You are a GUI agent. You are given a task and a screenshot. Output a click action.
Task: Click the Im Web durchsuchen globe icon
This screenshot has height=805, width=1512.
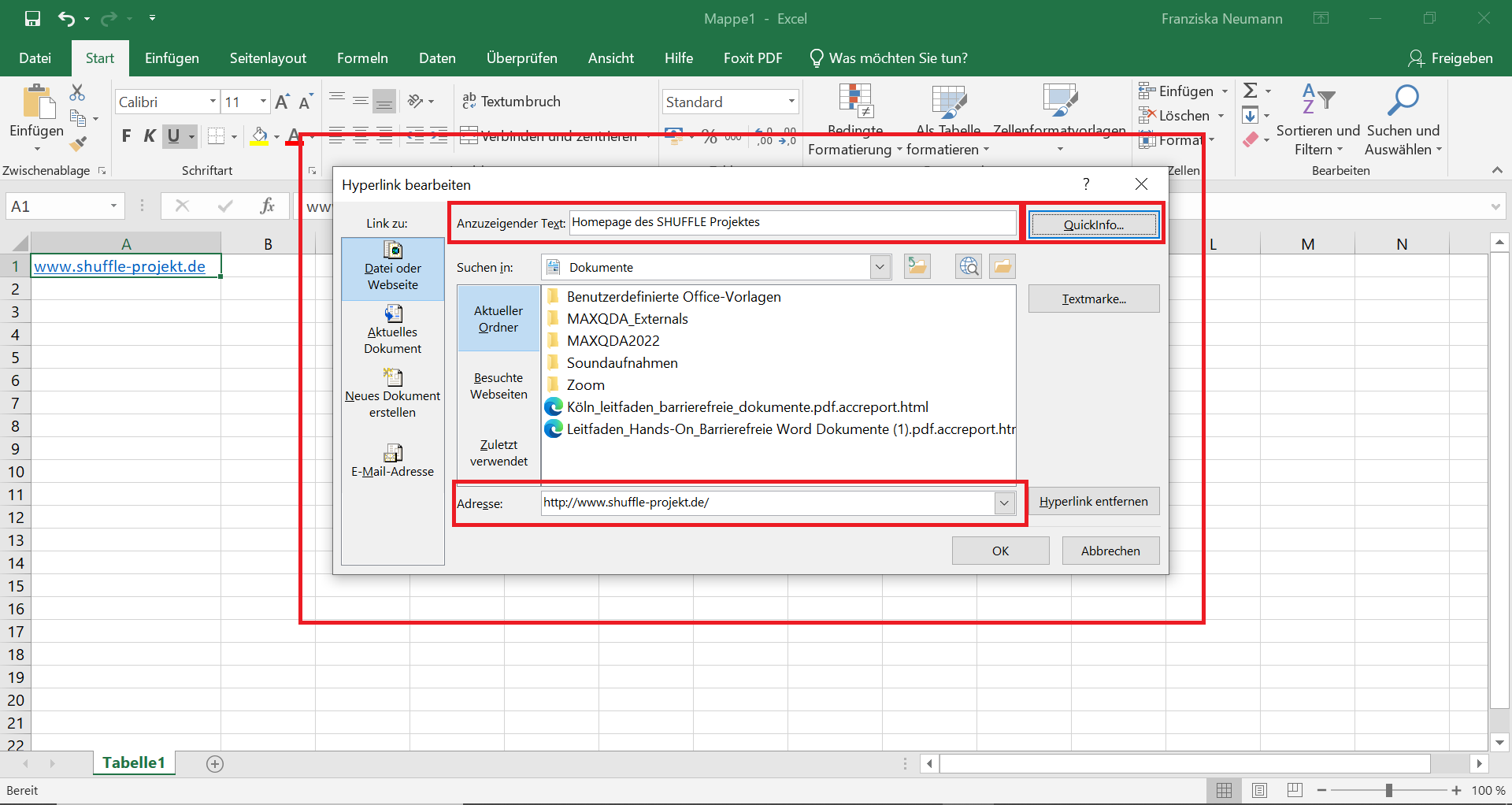pos(968,266)
